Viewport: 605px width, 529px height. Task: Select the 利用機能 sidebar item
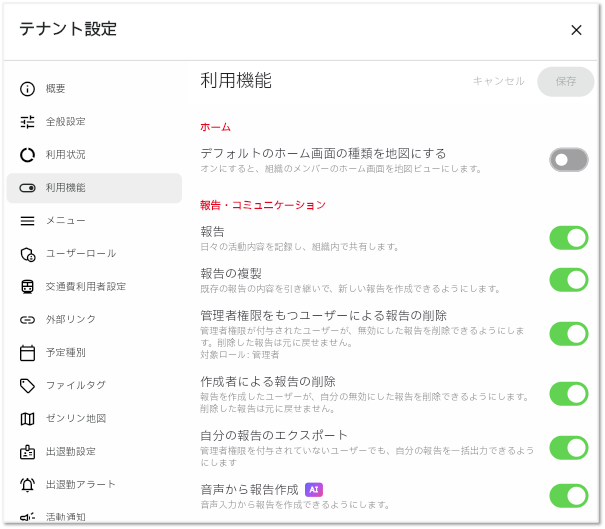pos(94,188)
